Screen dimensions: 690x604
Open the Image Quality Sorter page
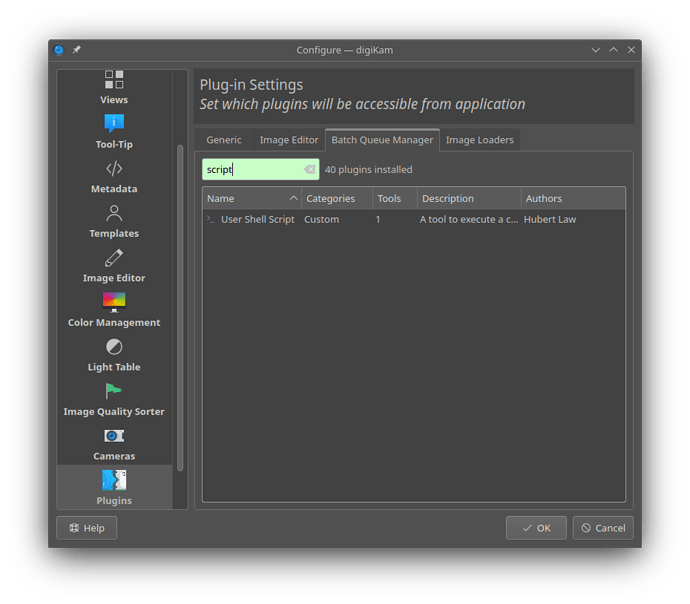114,399
